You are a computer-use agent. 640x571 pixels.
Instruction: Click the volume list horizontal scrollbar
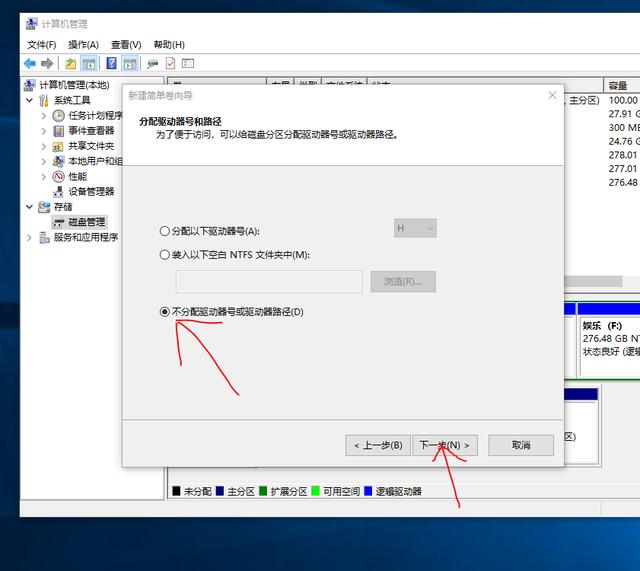(x=593, y=281)
